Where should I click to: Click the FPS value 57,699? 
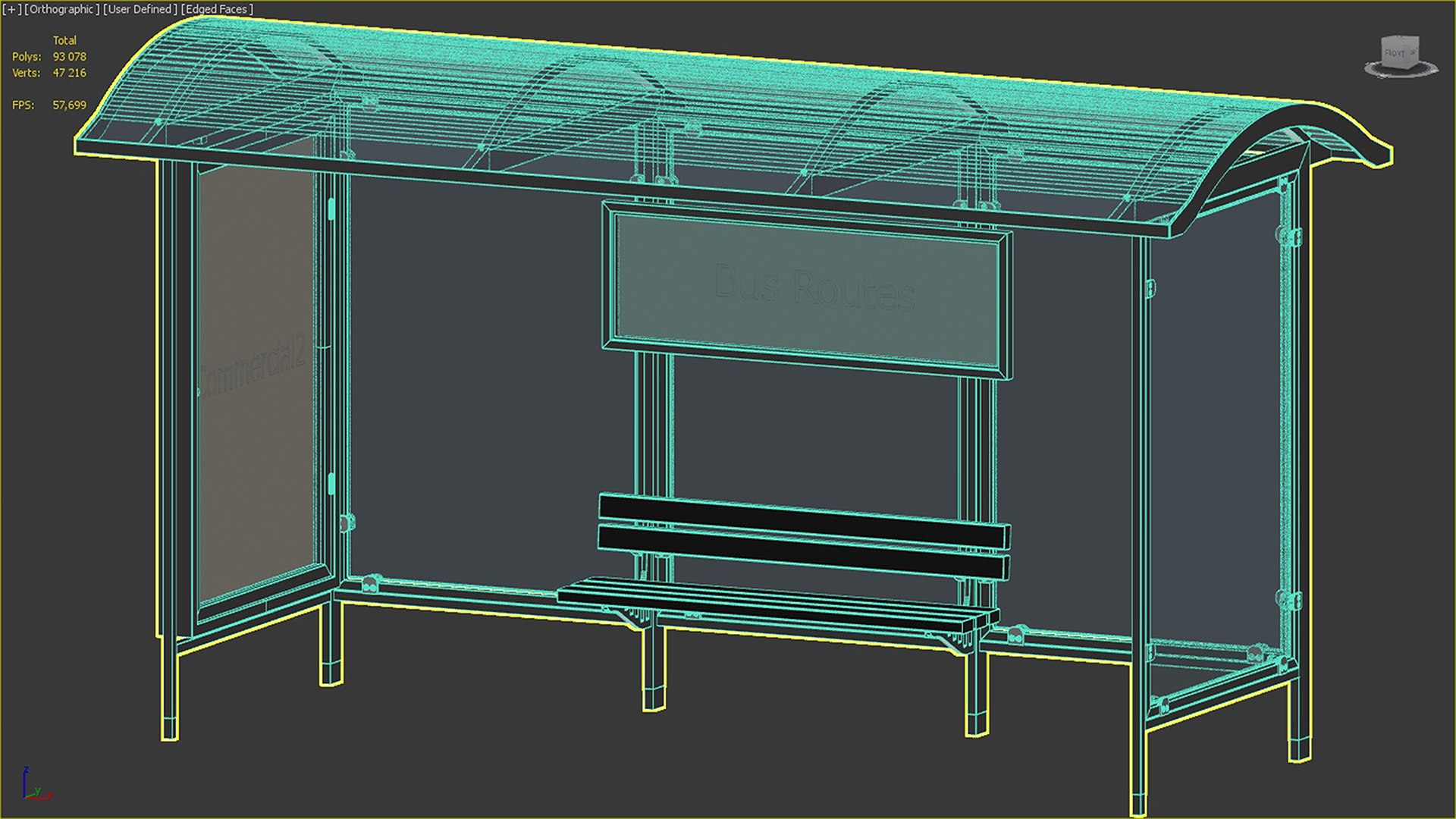pyautogui.click(x=69, y=105)
